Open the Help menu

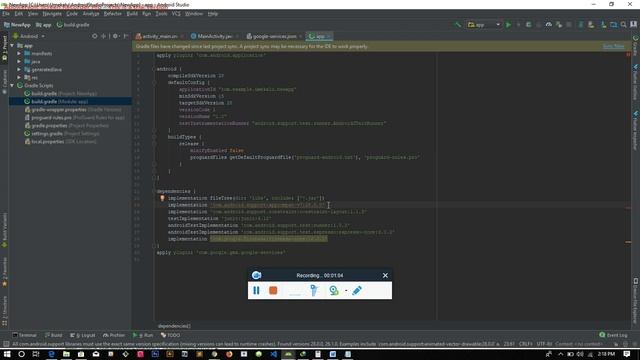pyautogui.click(x=213, y=14)
